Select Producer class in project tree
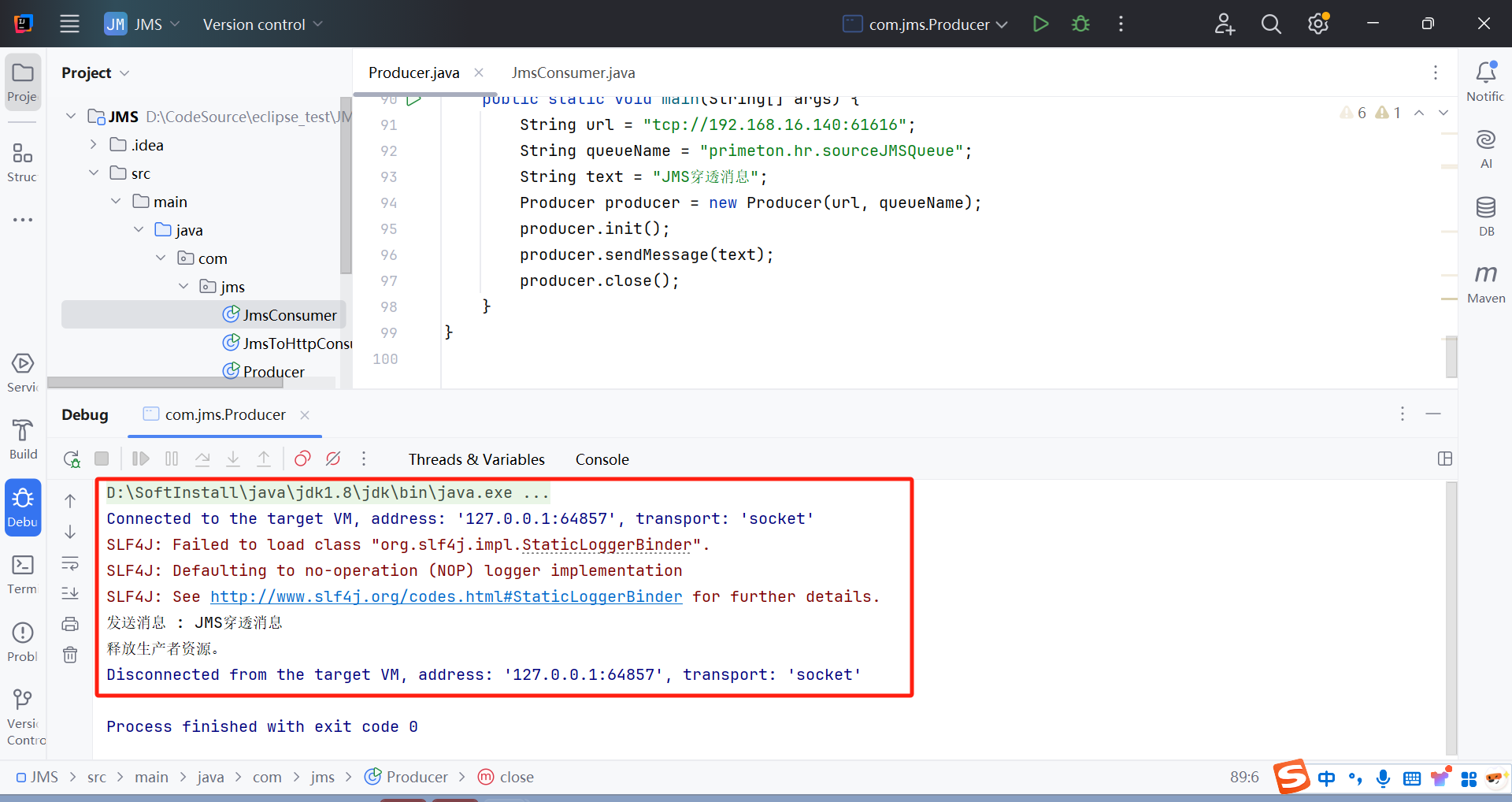 point(272,372)
